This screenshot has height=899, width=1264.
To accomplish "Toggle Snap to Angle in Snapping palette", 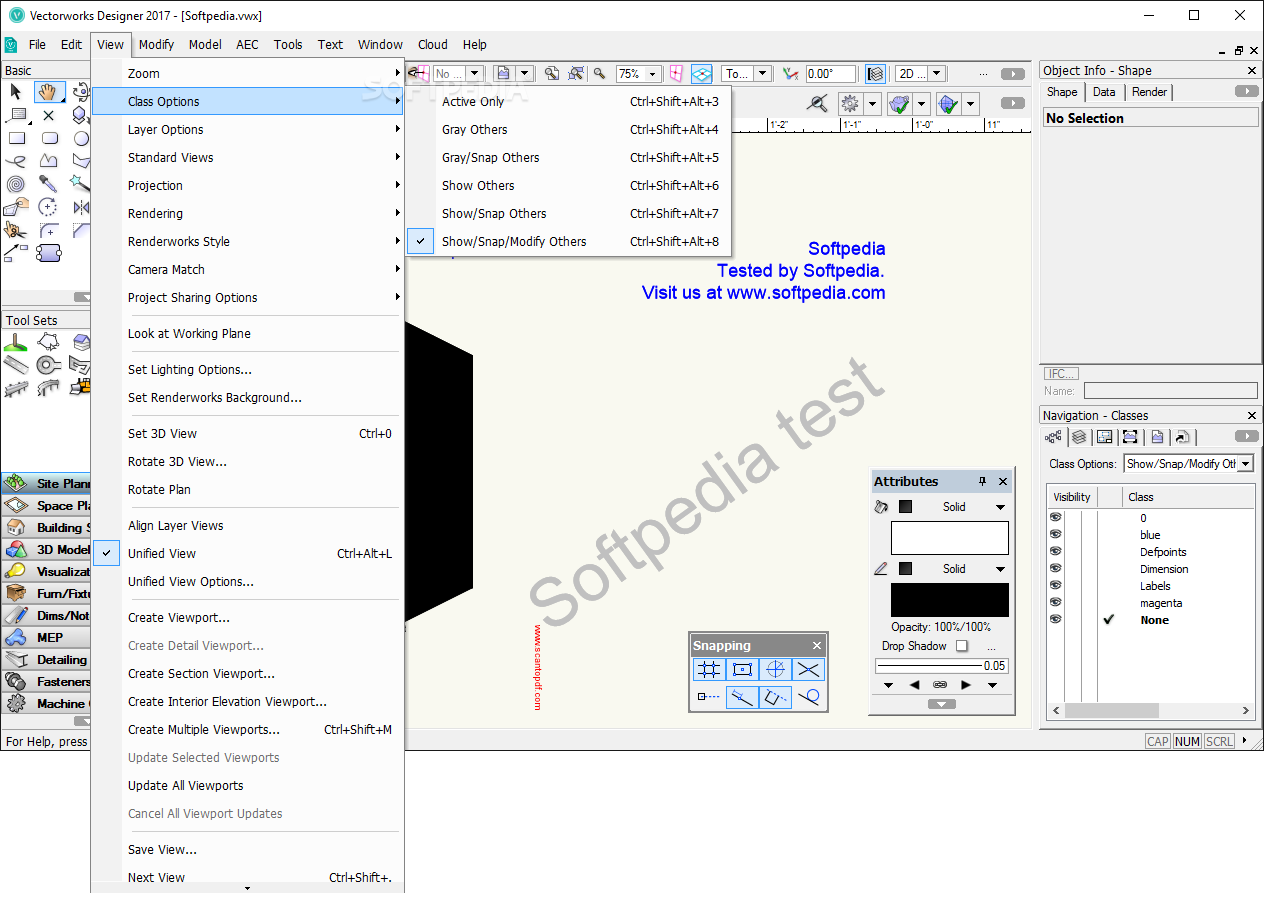I will (x=775, y=670).
